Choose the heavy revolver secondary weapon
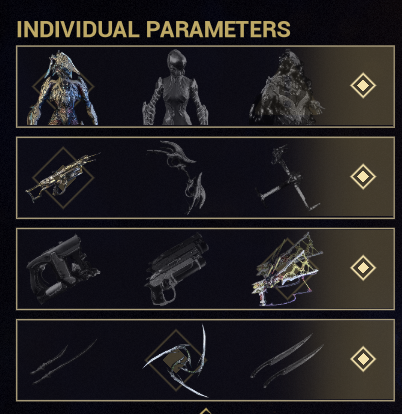Screen dimensions: 402x414 click(x=177, y=269)
